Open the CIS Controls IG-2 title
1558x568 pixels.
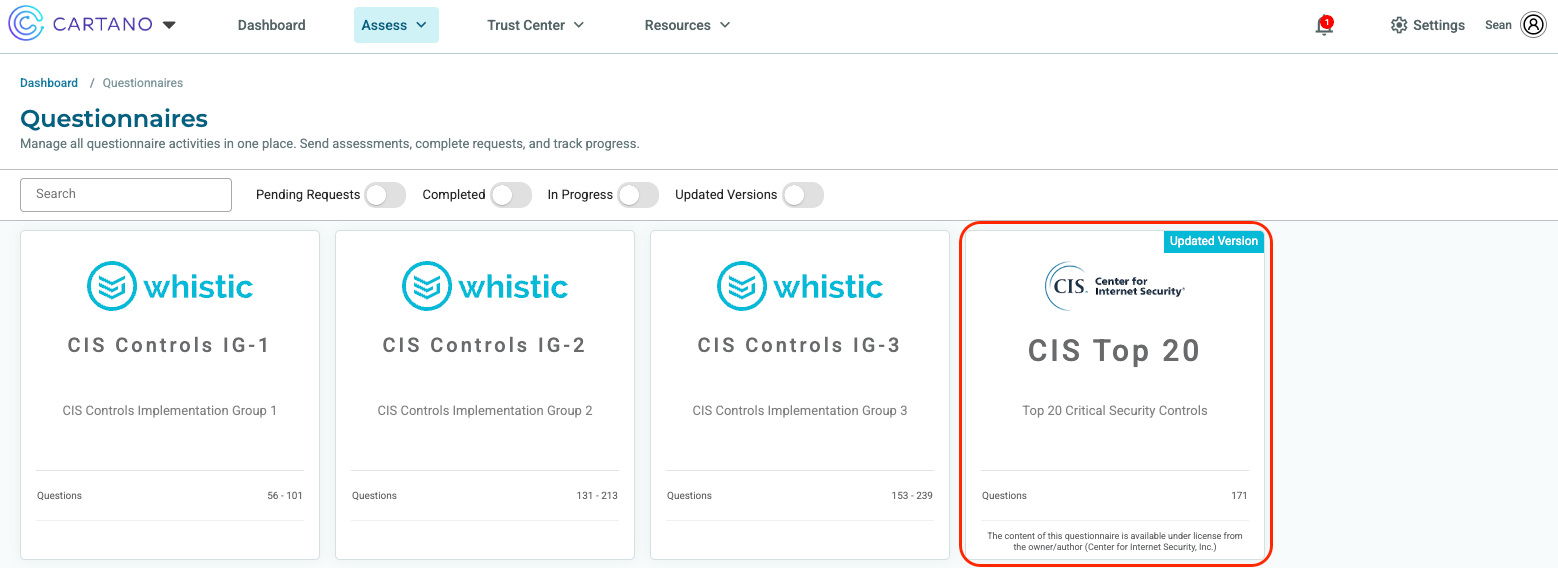[x=485, y=345]
